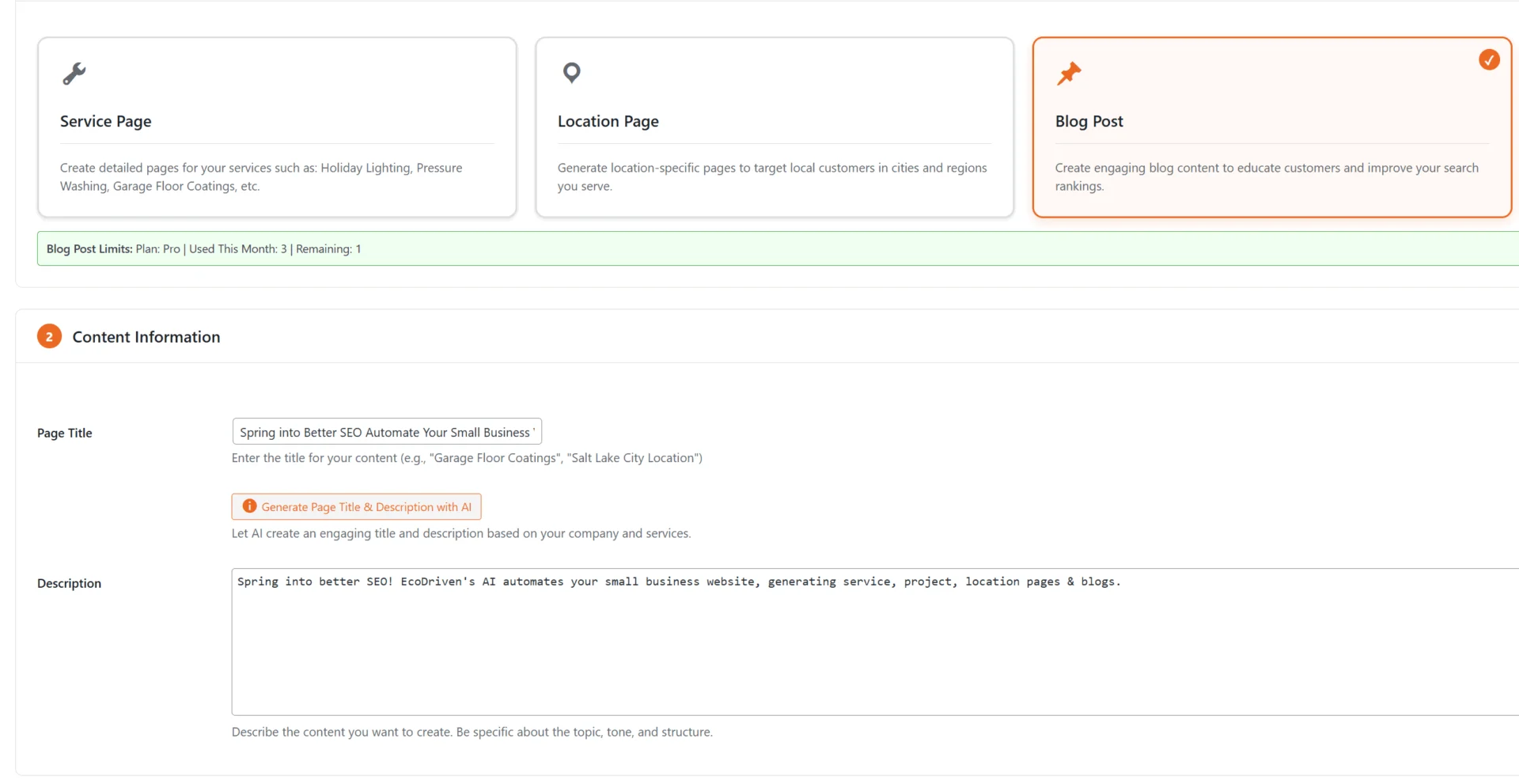Click the orange checkmark badge on Blog Post
The height and width of the screenshot is (784, 1519).
(x=1490, y=59)
